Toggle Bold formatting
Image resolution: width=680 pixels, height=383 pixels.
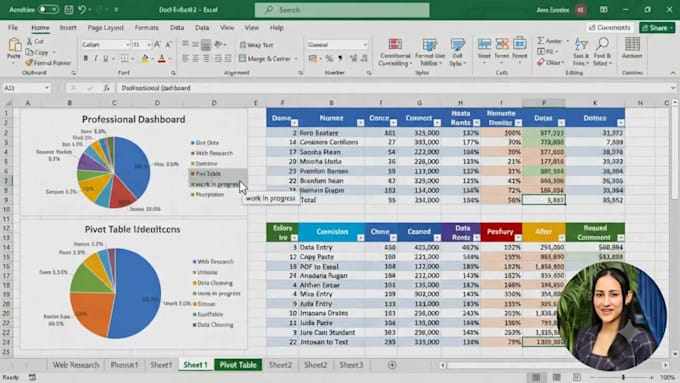tap(86, 59)
